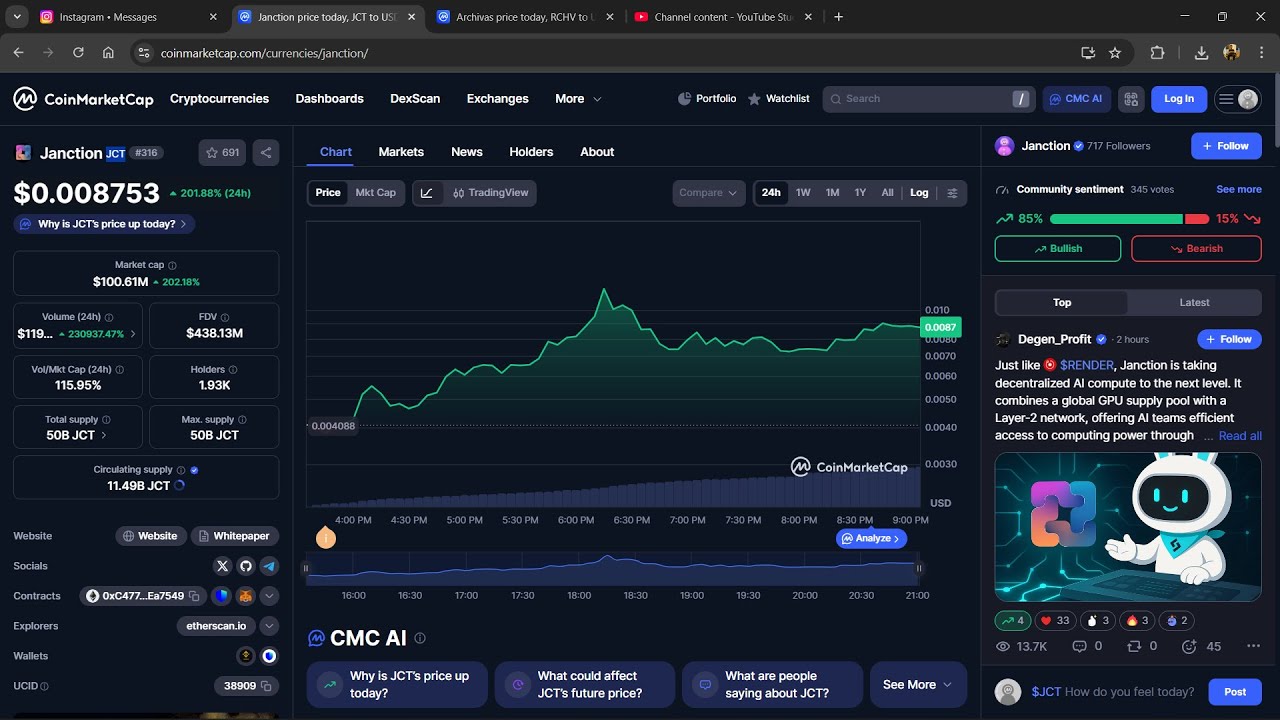Select the 1Y time range
The image size is (1280, 720).
coord(860,193)
